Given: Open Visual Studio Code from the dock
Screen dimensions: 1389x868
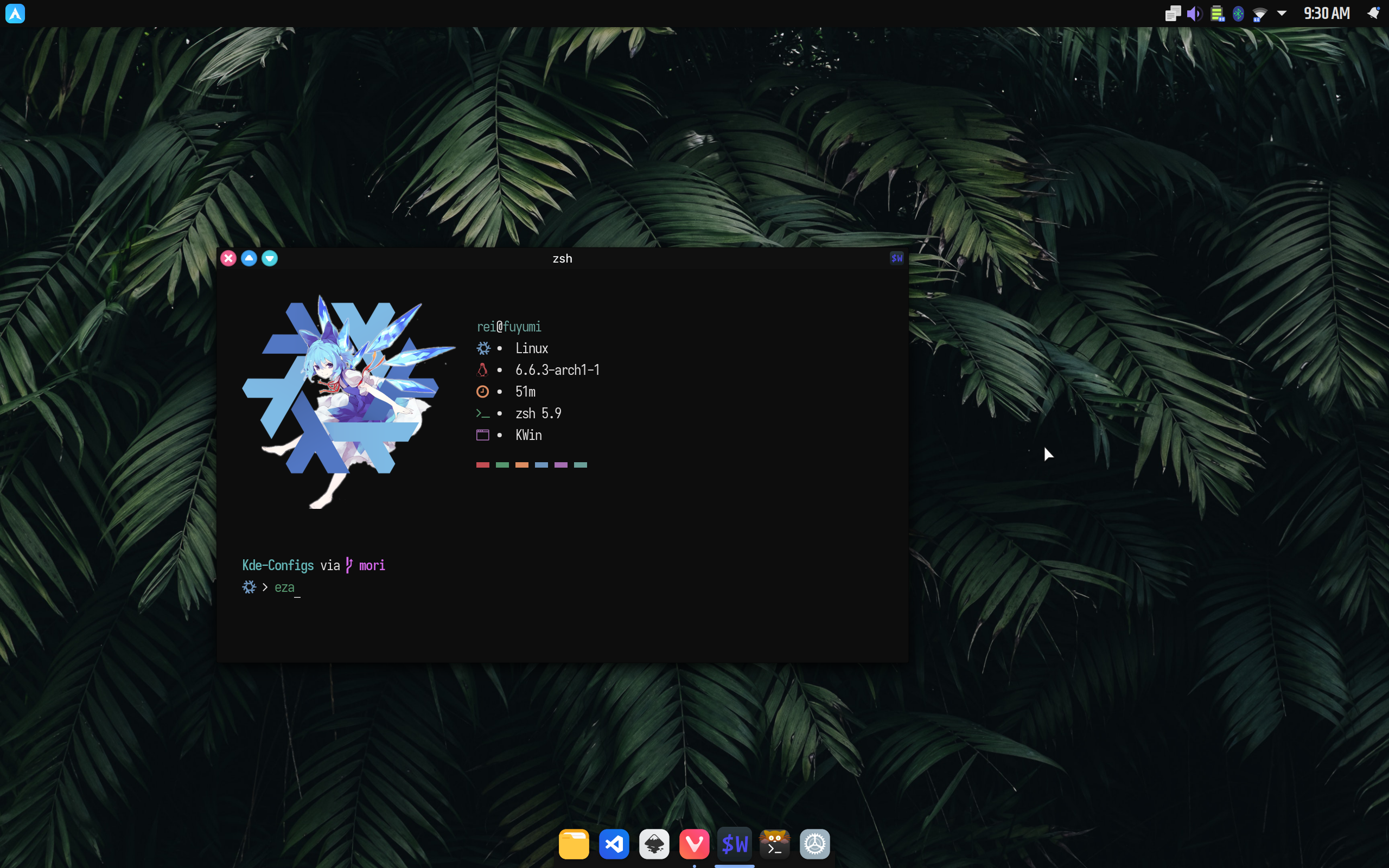Looking at the screenshot, I should click(614, 844).
